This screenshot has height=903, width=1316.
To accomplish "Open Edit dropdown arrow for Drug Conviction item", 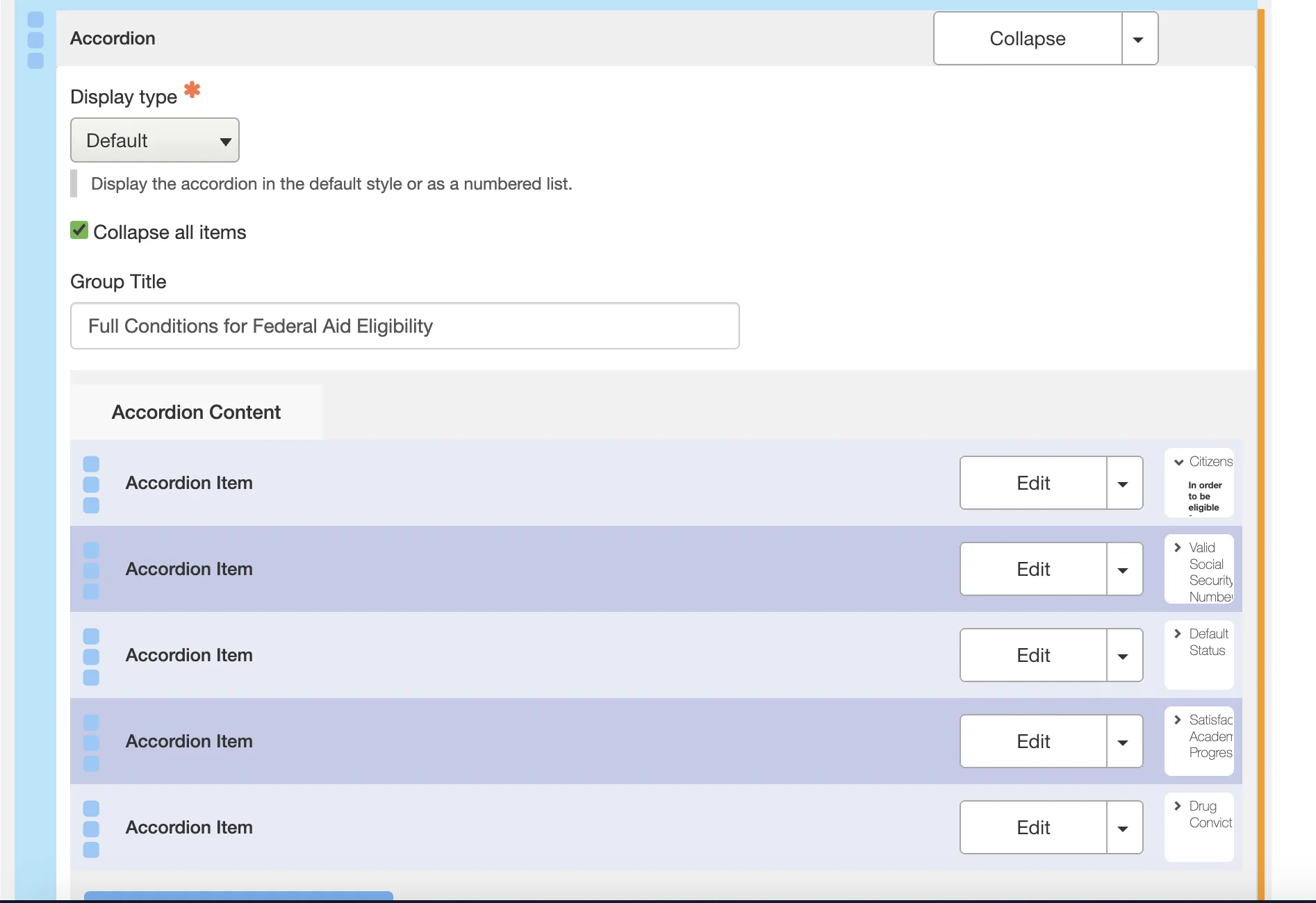I will tap(1124, 828).
